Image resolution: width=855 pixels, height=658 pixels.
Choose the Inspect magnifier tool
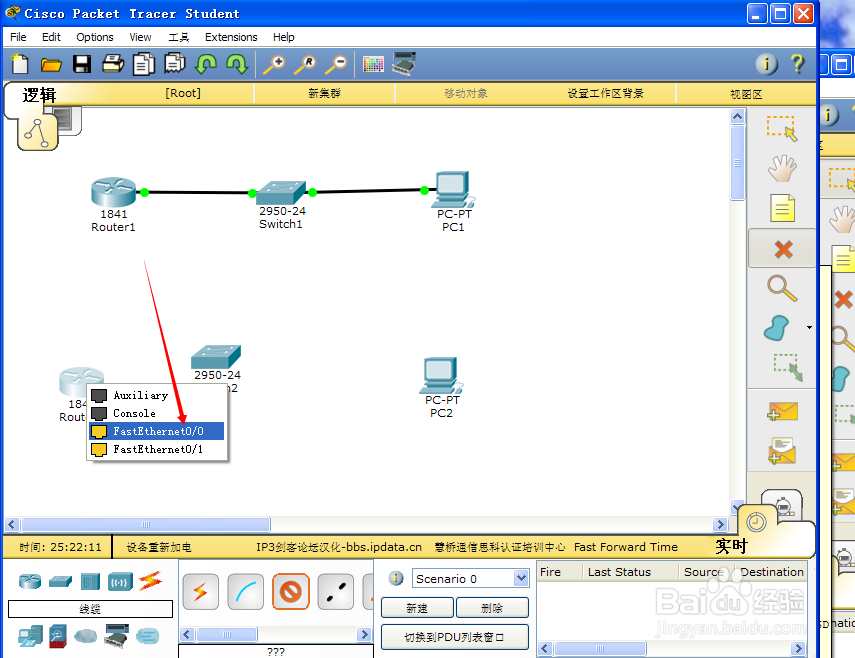(782, 288)
